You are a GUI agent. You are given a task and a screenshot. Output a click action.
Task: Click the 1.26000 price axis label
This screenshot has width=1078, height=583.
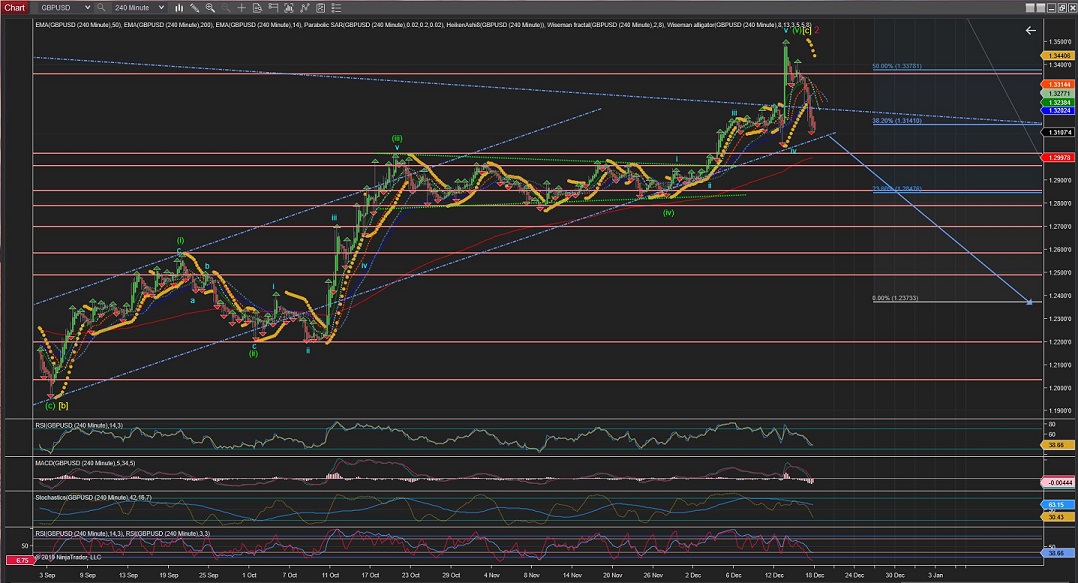tap(1059, 250)
